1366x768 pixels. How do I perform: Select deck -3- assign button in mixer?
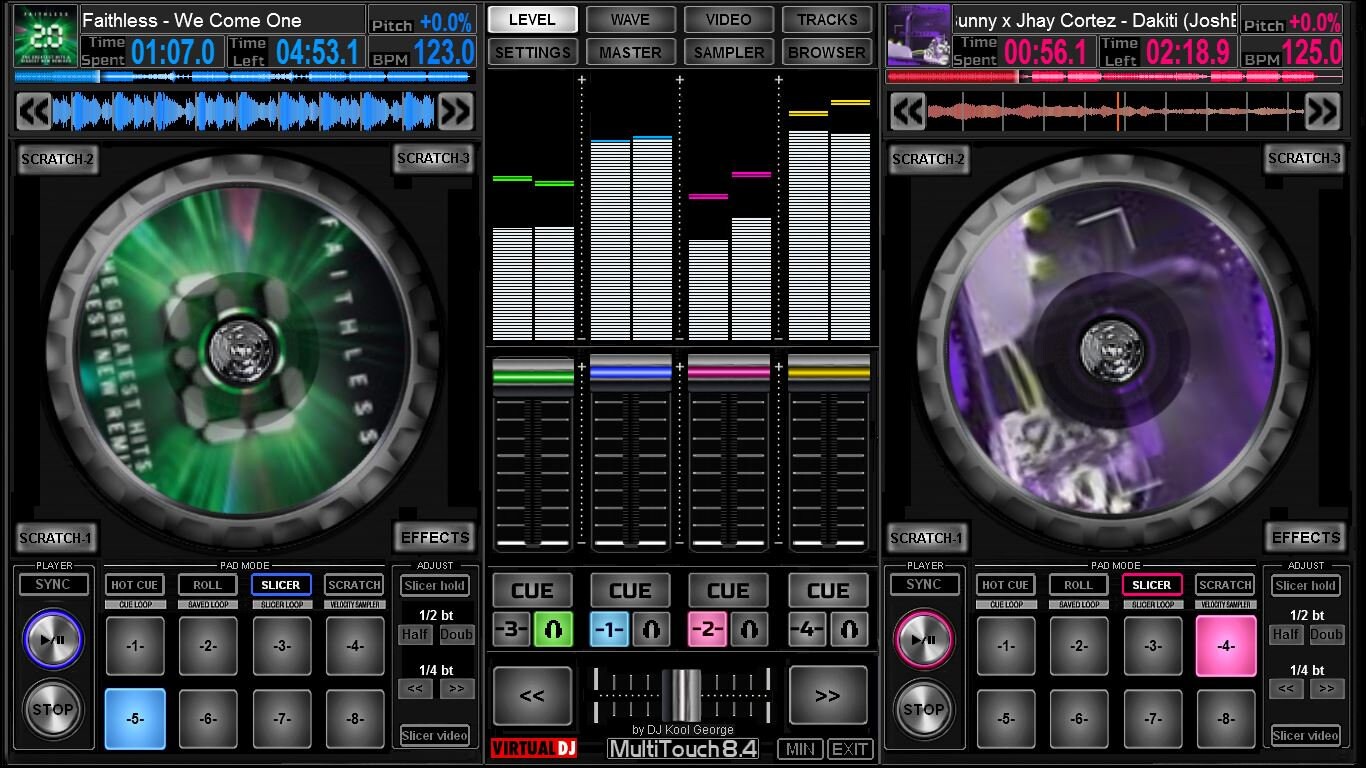(512, 629)
